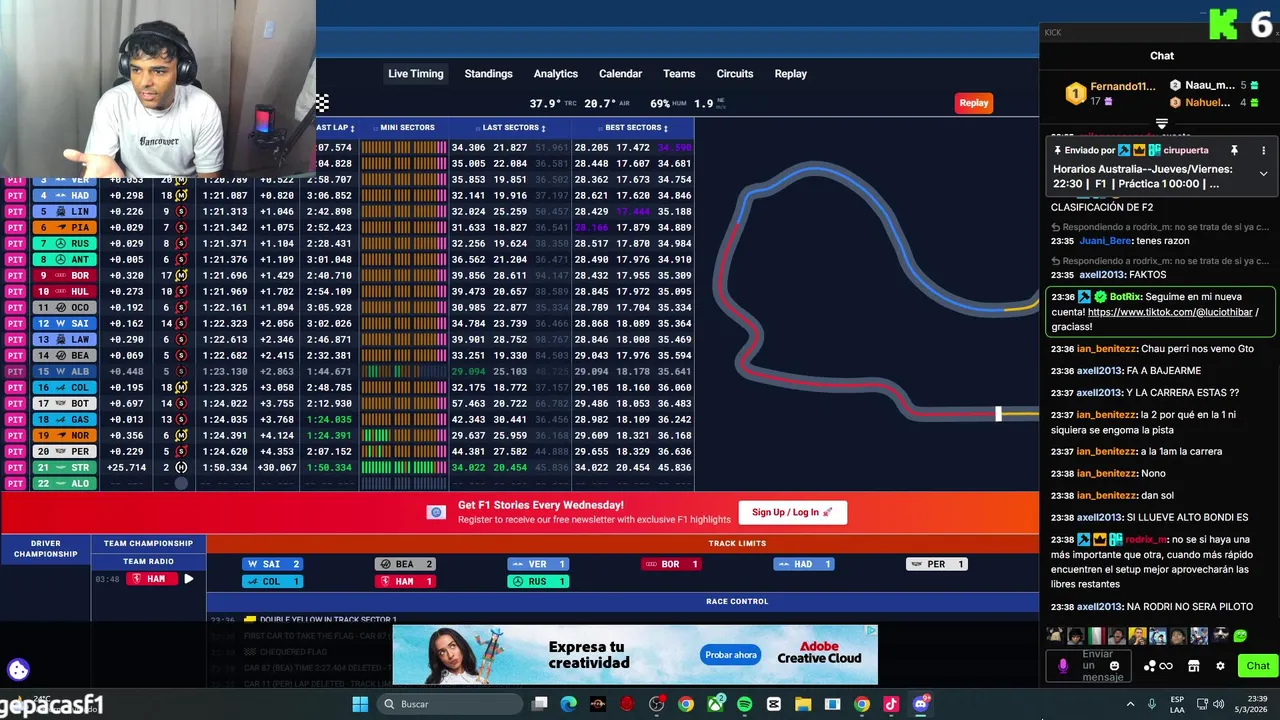1280x720 pixels.
Task: Click PER track limits badge
Action: coord(936,564)
